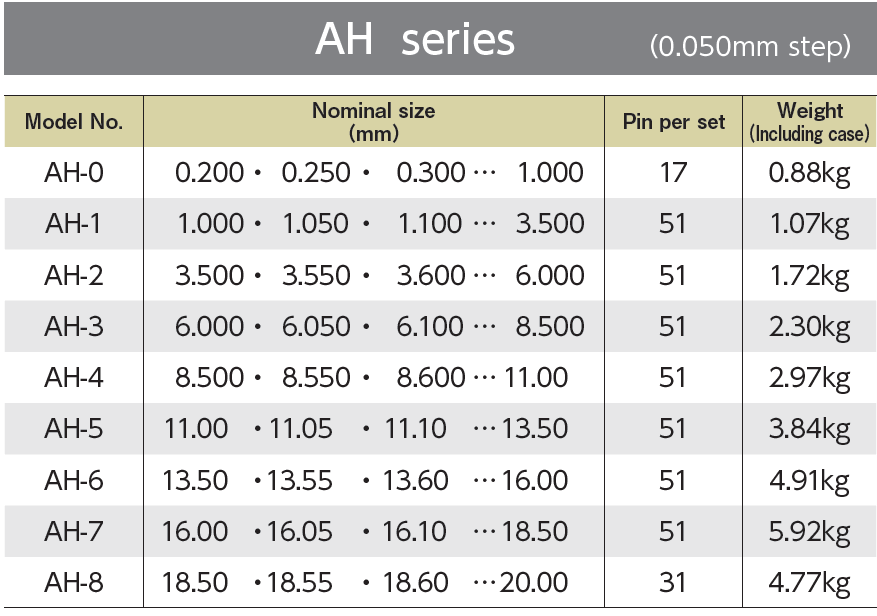Select the AH-3 model cell
Viewport: 877px width, 616px height.
click(x=74, y=326)
